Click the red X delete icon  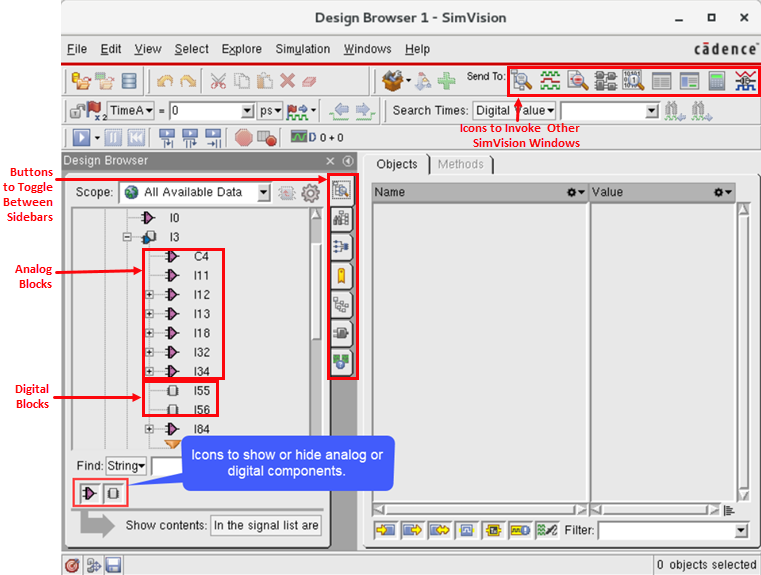[287, 81]
